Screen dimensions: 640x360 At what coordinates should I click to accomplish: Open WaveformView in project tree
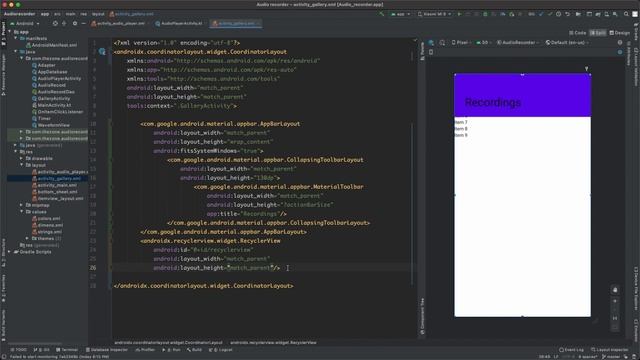[x=51, y=125]
